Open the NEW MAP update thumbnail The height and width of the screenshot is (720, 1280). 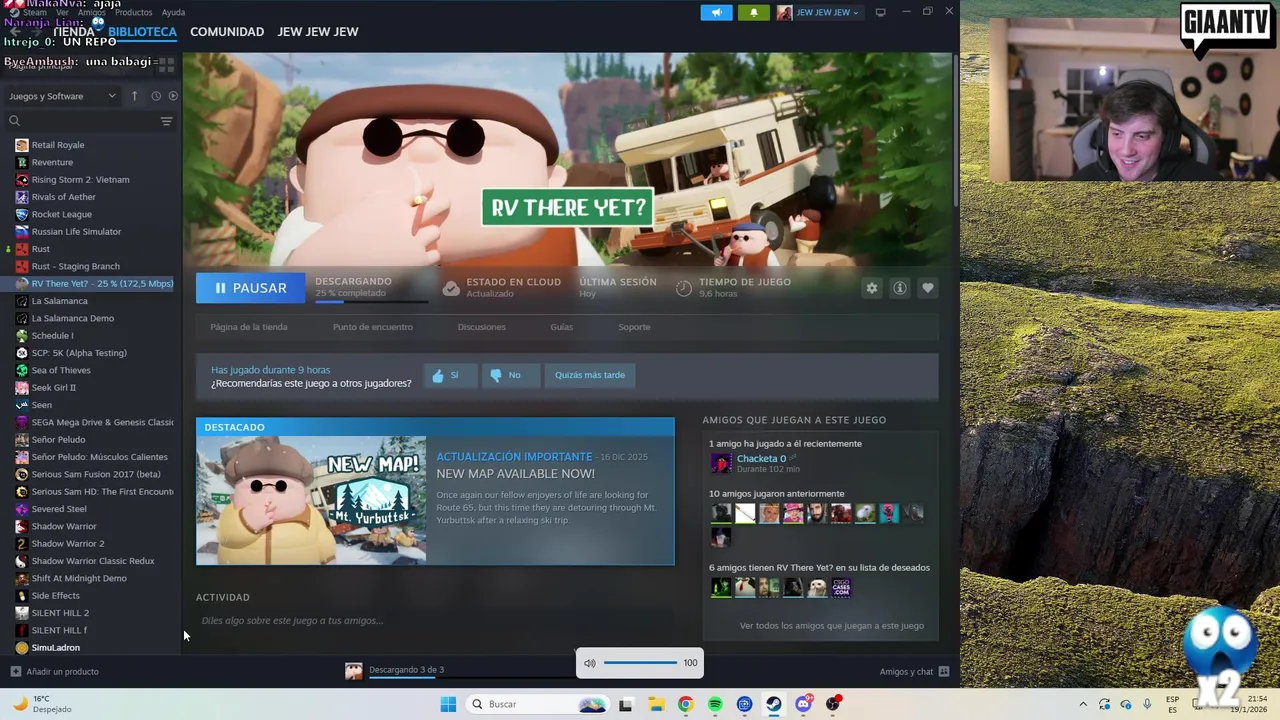coord(311,500)
